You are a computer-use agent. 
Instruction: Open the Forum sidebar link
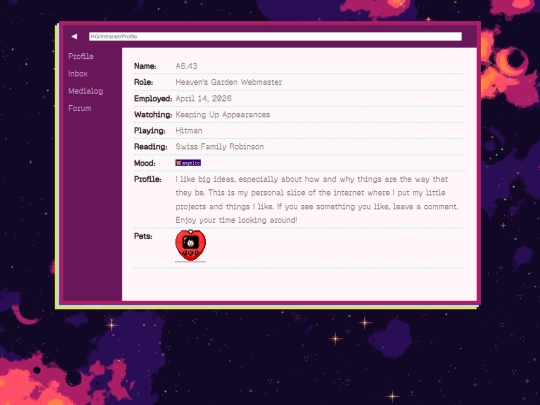(80, 108)
